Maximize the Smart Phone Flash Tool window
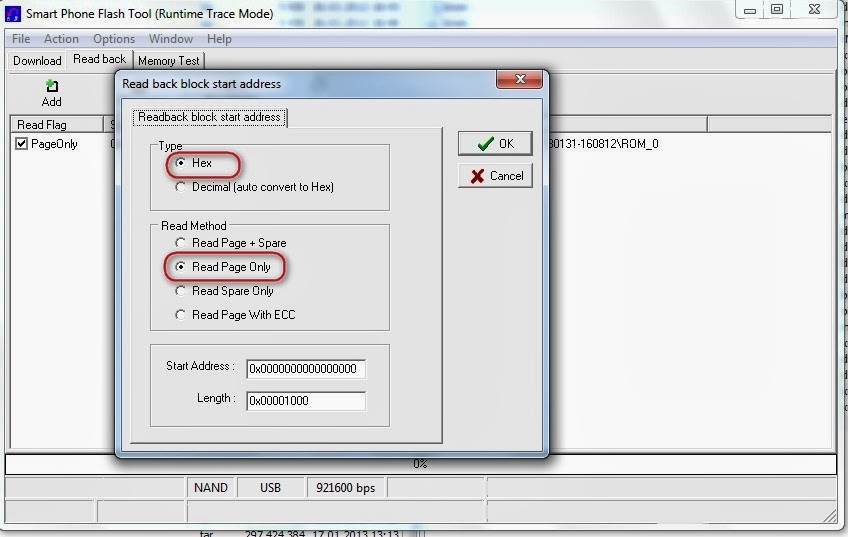The image size is (848, 537). point(777,9)
